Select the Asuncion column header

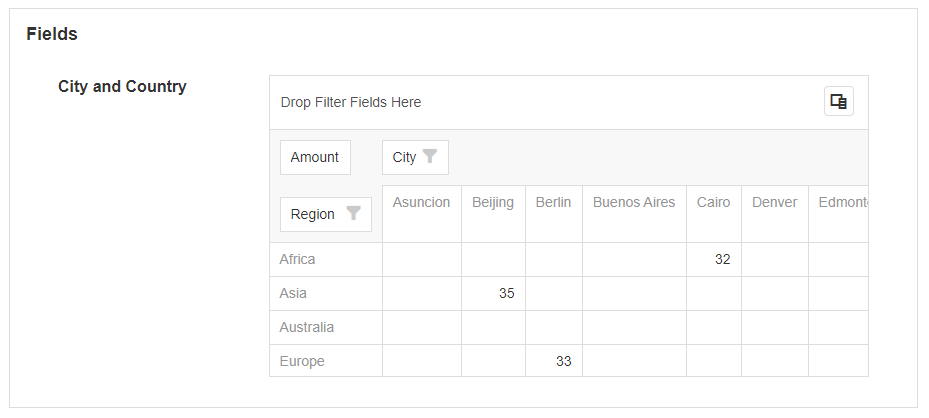[421, 202]
